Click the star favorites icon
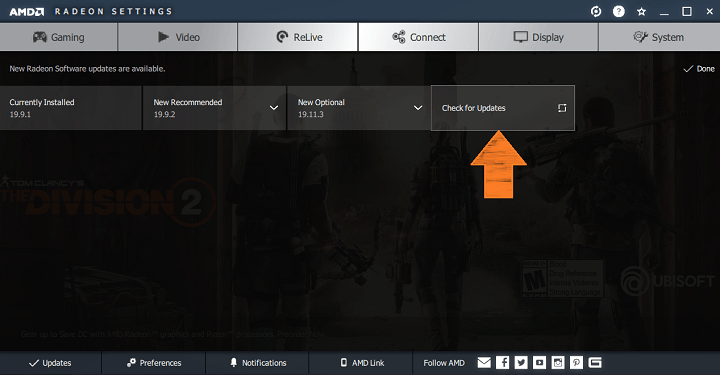This screenshot has height=375, width=720. pos(641,11)
